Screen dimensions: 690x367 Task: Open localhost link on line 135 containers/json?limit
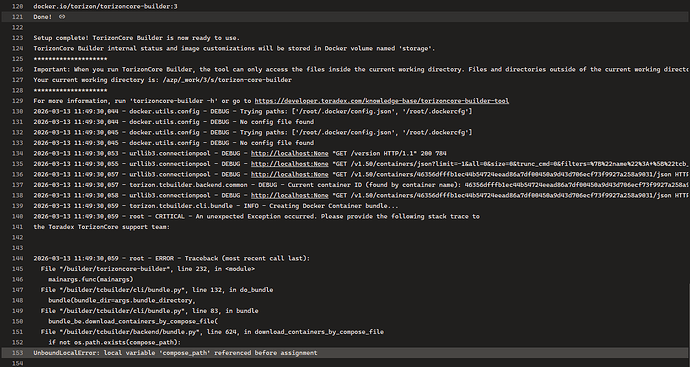coord(290,164)
